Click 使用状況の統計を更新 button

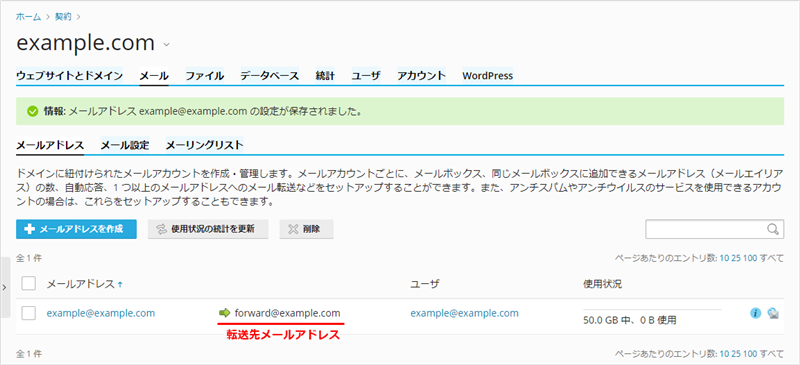tap(208, 229)
